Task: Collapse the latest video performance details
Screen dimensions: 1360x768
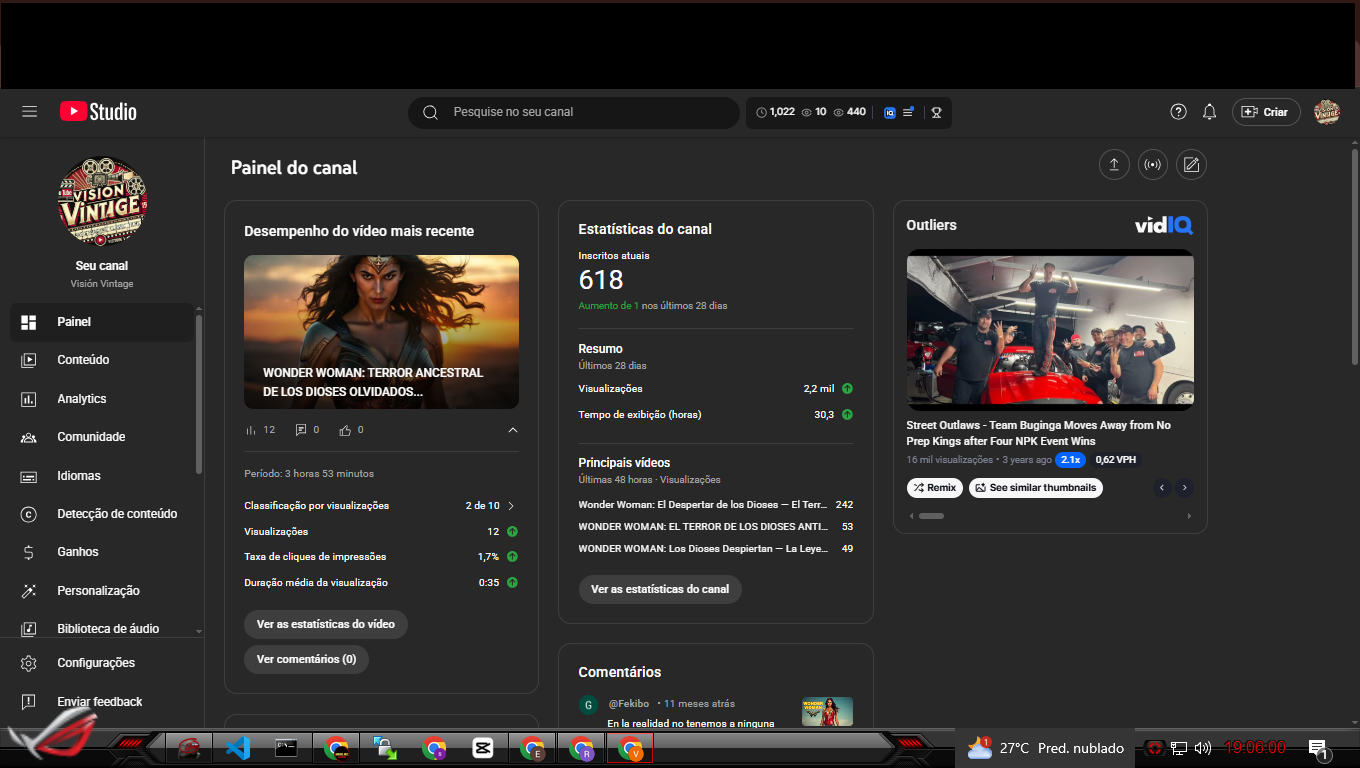Action: 513,430
